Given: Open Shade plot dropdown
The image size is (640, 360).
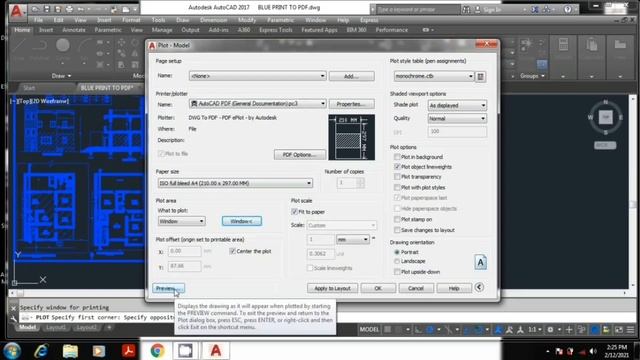Looking at the screenshot, I should pos(457,105).
